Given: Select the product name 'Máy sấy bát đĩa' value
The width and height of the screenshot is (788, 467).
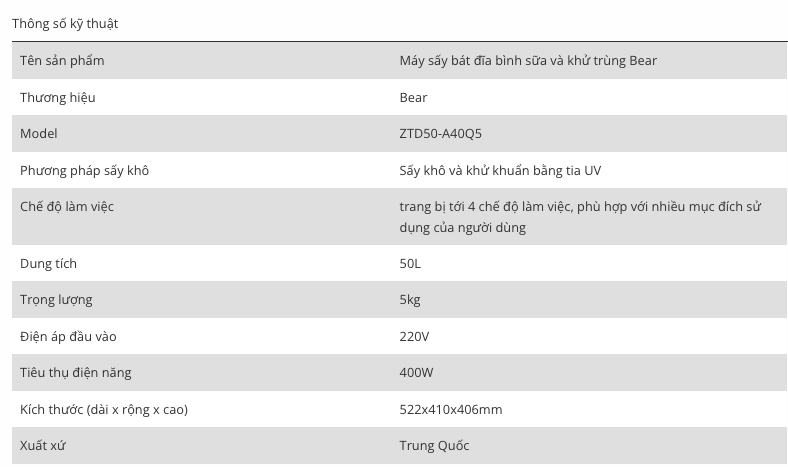Looking at the screenshot, I should (x=528, y=60).
